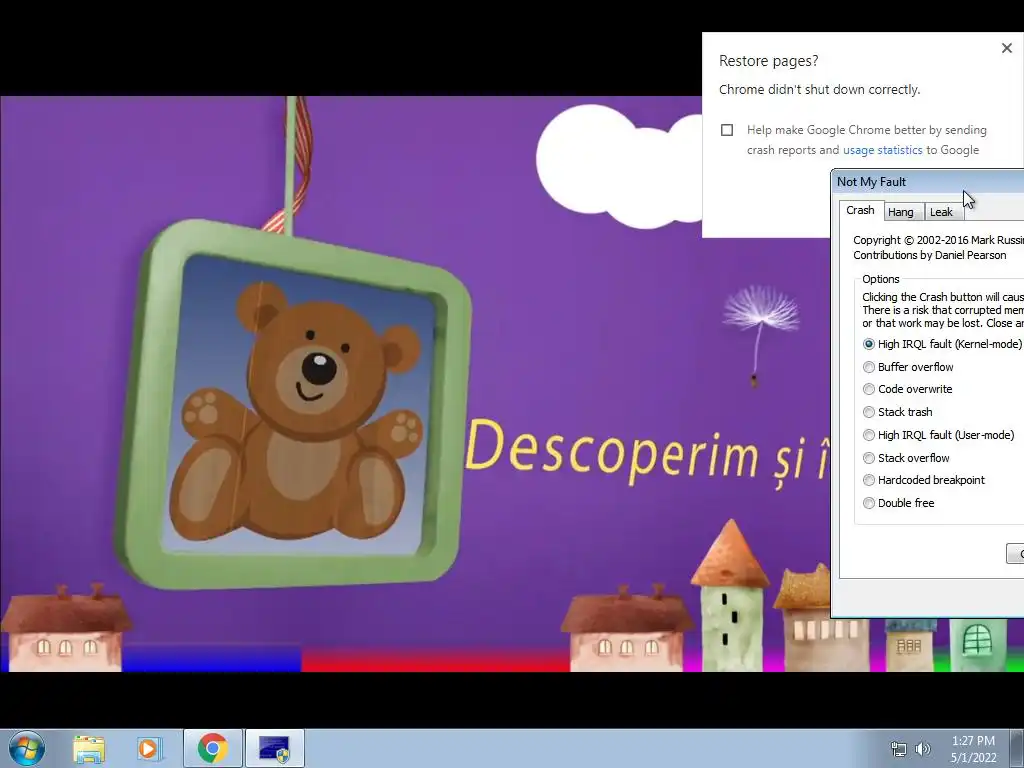Open the Windows Start menu orb
1024x768 pixels.
pyautogui.click(x=27, y=748)
